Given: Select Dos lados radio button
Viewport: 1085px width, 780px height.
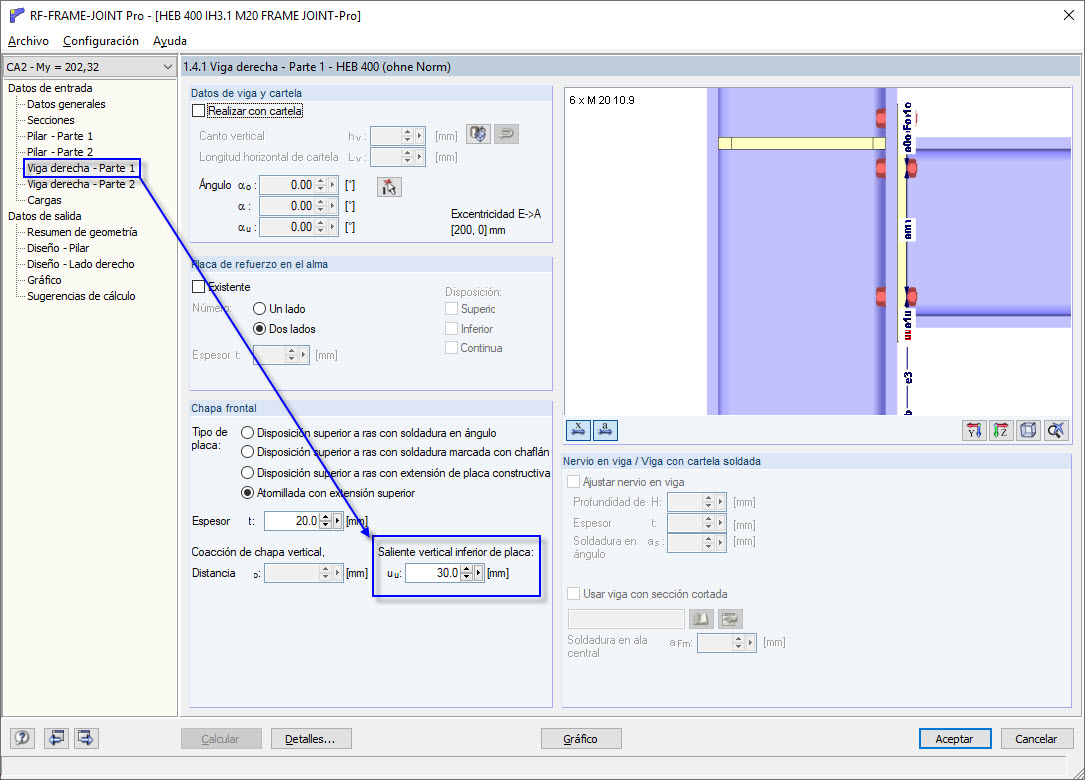Looking at the screenshot, I should coord(259,329).
